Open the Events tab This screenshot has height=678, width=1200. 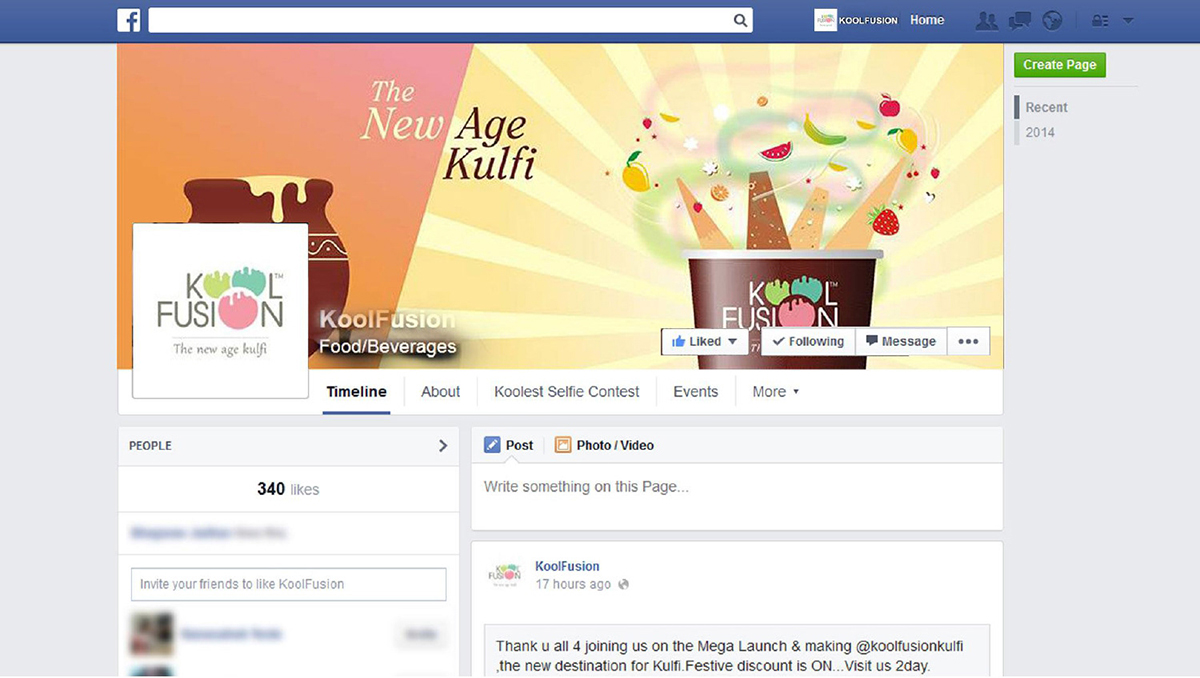click(x=695, y=392)
